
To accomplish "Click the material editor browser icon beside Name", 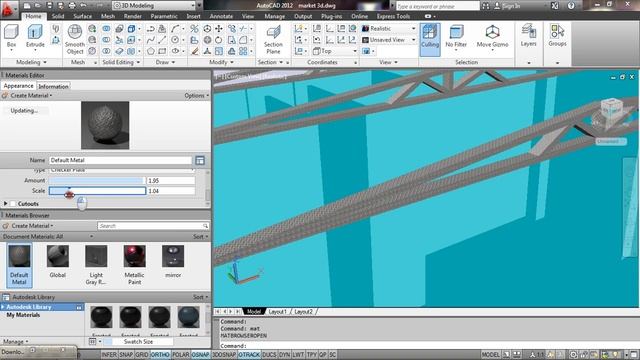I will point(200,160).
